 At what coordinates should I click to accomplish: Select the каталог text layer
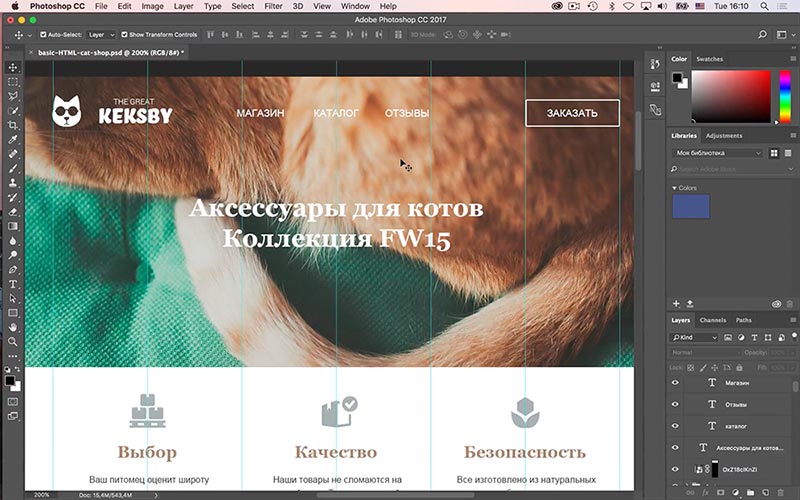[x=735, y=426]
